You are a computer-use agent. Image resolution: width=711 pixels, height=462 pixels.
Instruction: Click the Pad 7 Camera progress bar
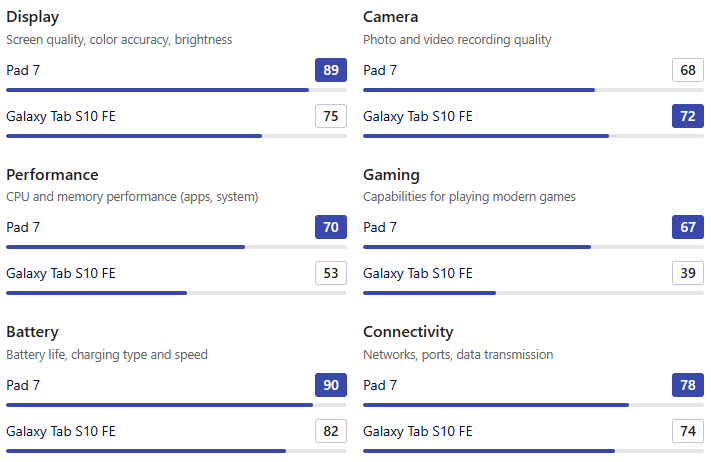pos(533,90)
